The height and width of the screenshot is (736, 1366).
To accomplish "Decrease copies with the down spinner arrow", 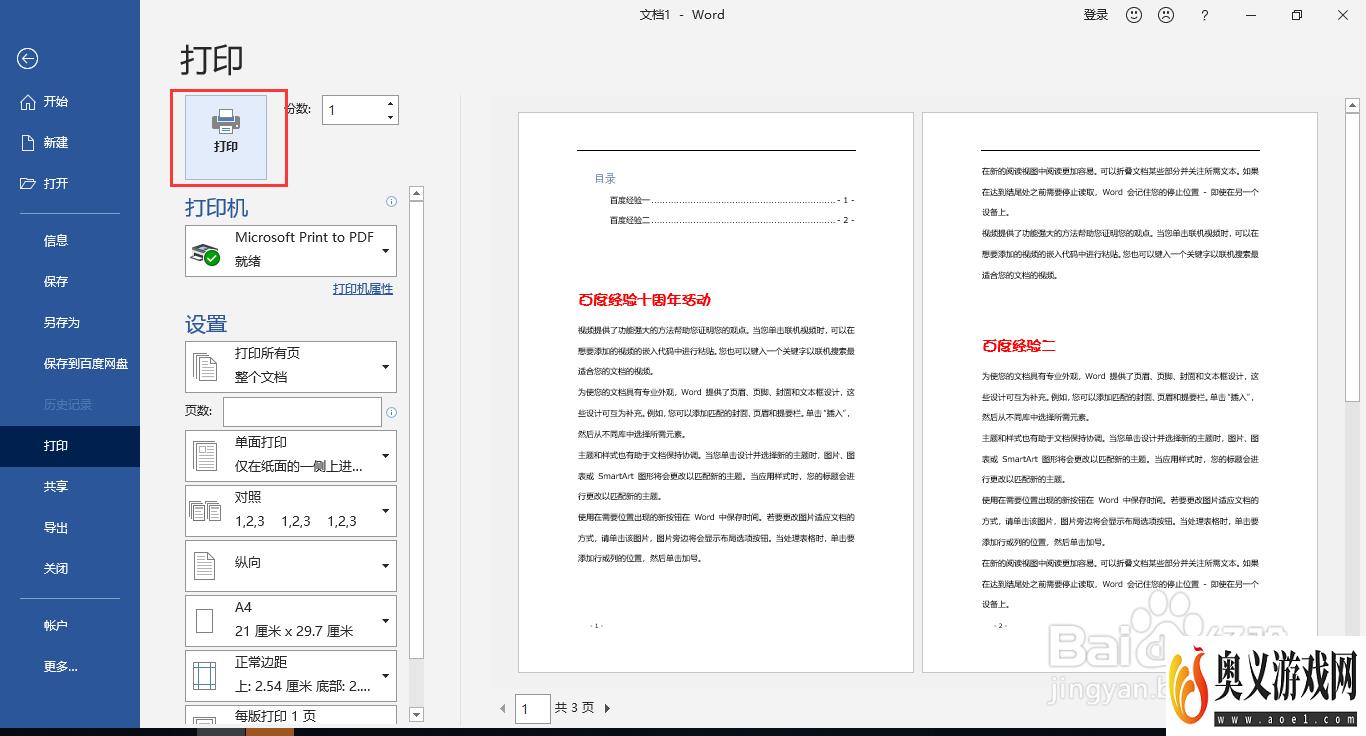I will [x=391, y=117].
